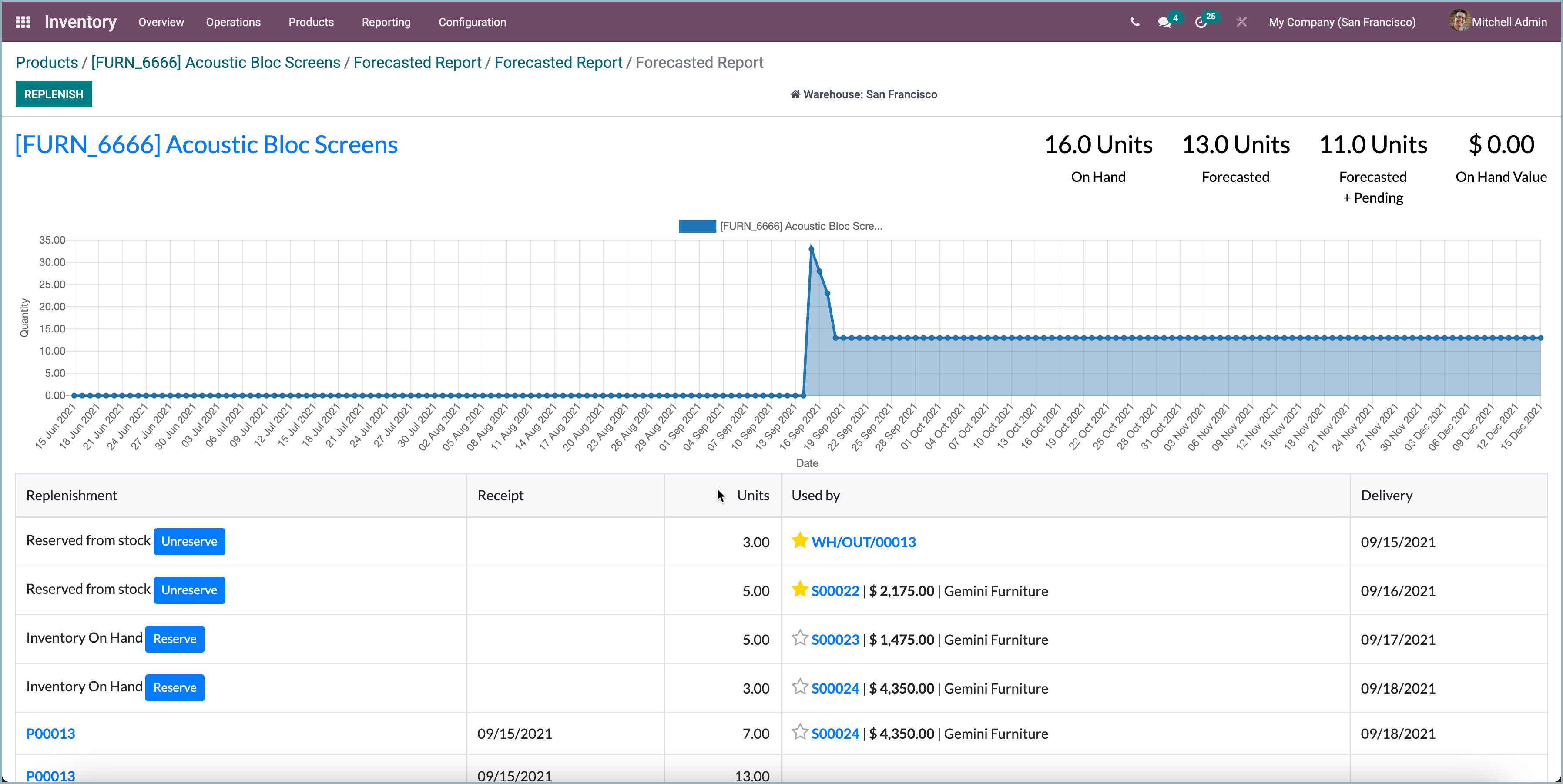
Task: Click the warehouse home icon near San Francisco
Action: pyautogui.click(x=795, y=94)
